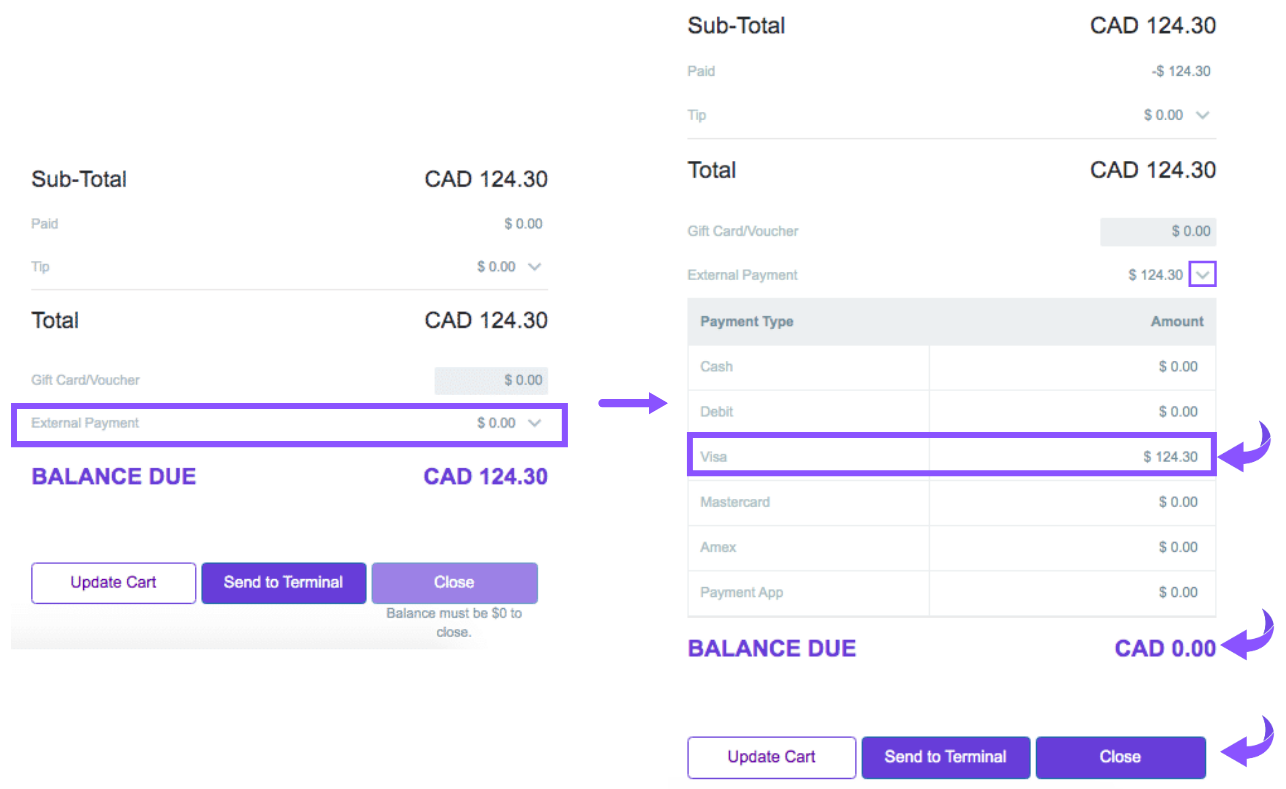
Task: Close the paid order on right
Action: [1120, 757]
